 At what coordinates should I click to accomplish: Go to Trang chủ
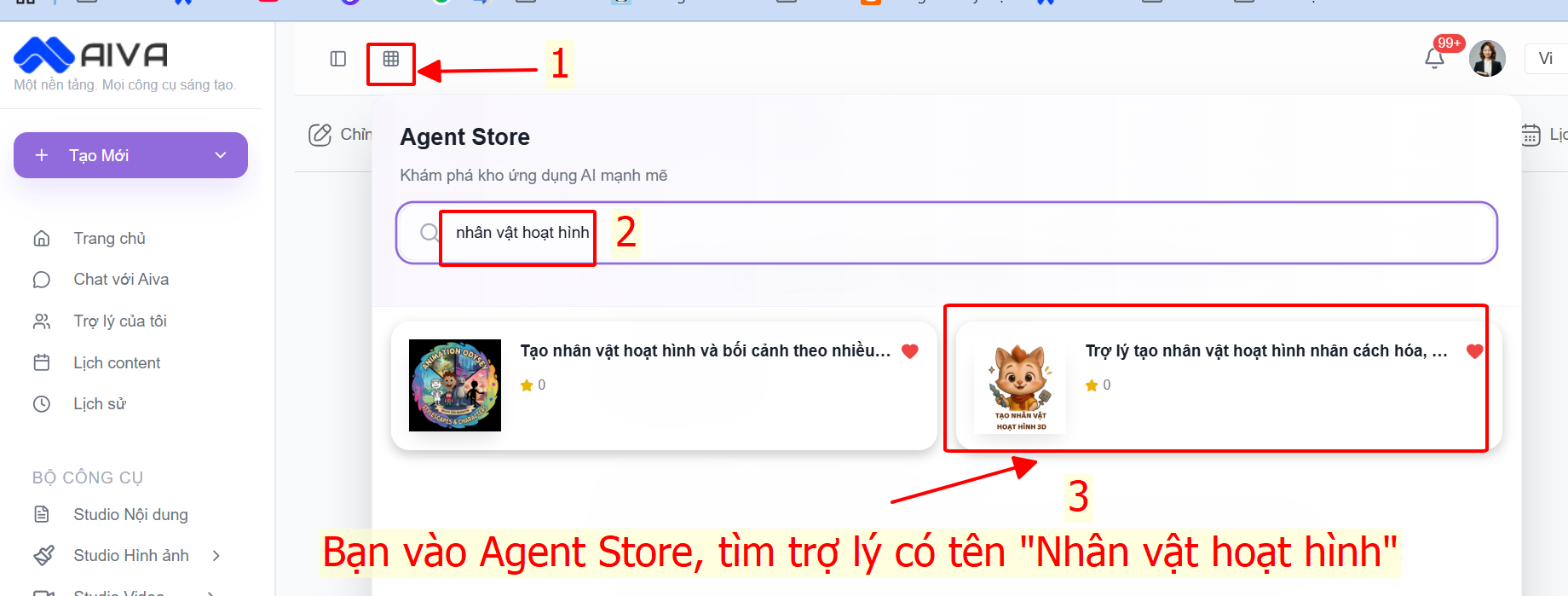coord(109,239)
